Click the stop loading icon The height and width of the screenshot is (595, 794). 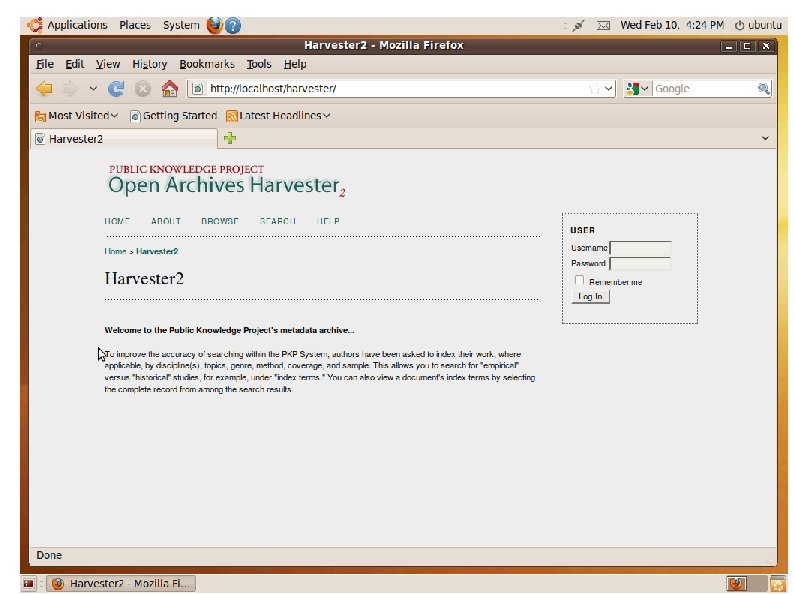[143, 89]
